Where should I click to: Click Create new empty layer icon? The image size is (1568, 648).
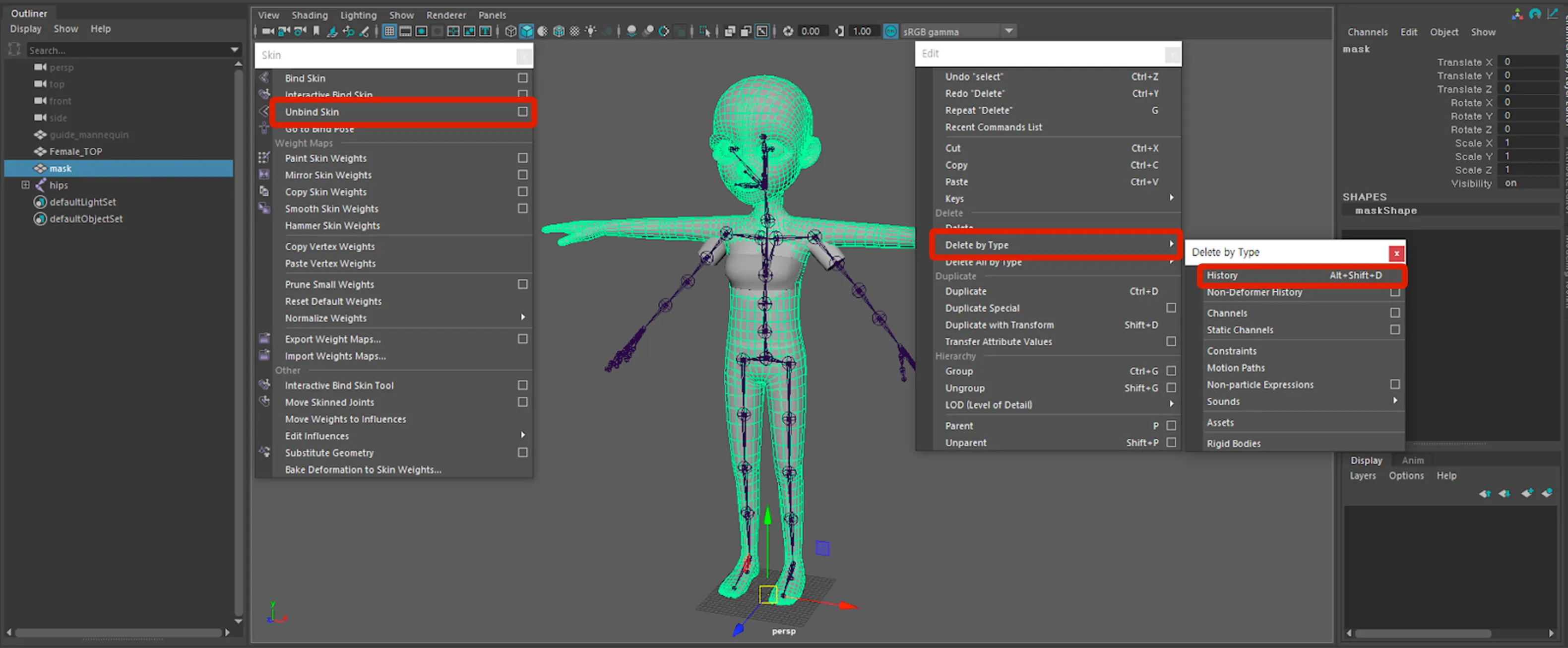pos(1527,493)
